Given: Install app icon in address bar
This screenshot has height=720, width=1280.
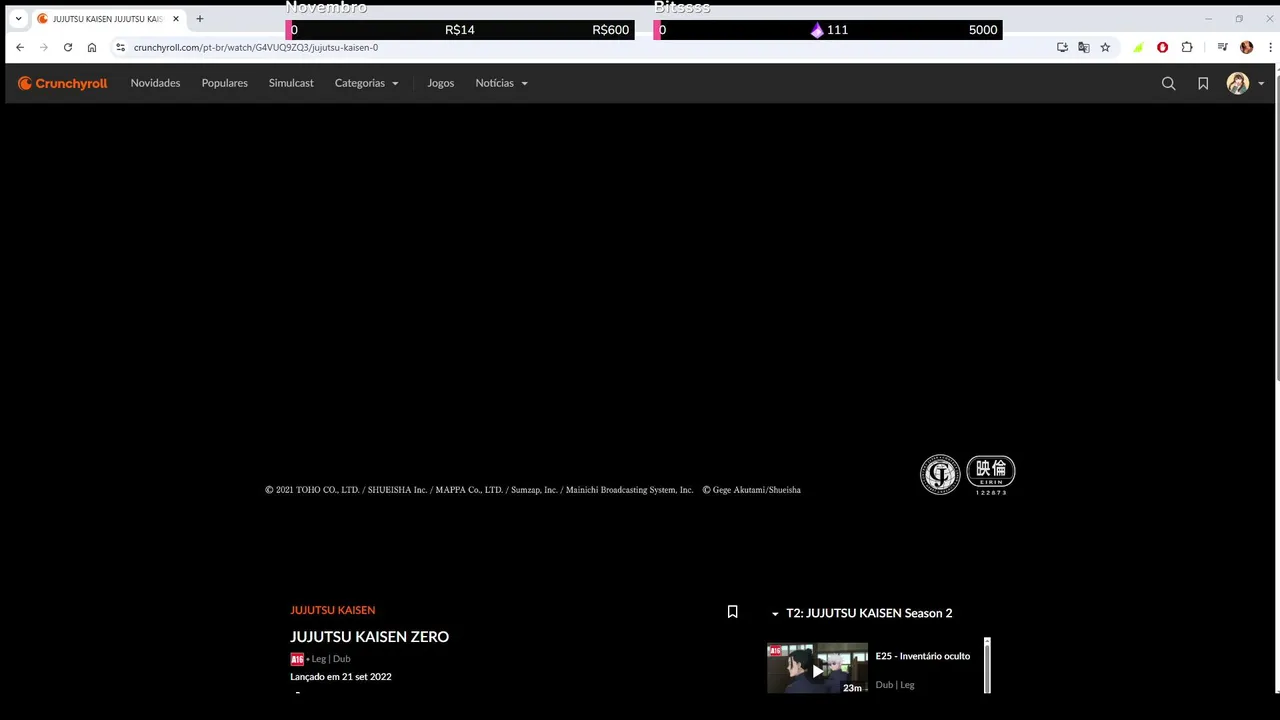Looking at the screenshot, I should 1062,47.
